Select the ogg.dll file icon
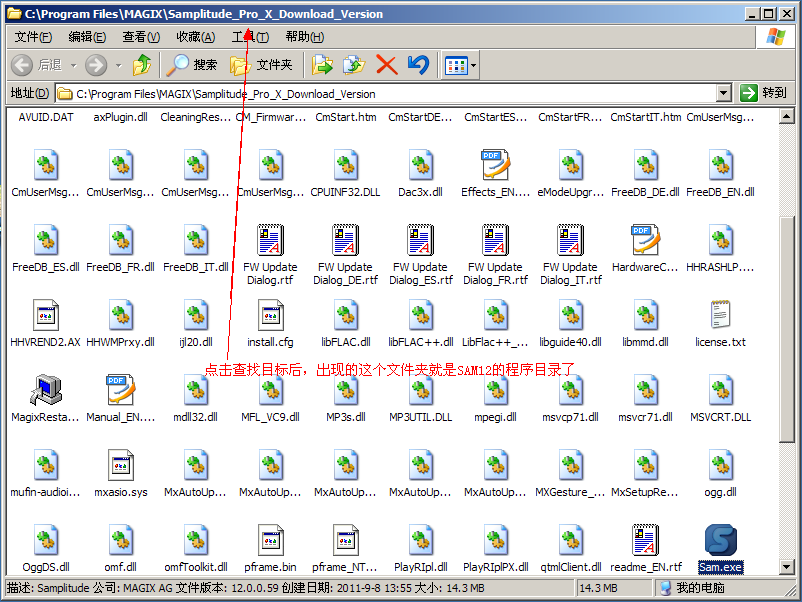Viewport: 802px width, 602px height. pos(720,465)
